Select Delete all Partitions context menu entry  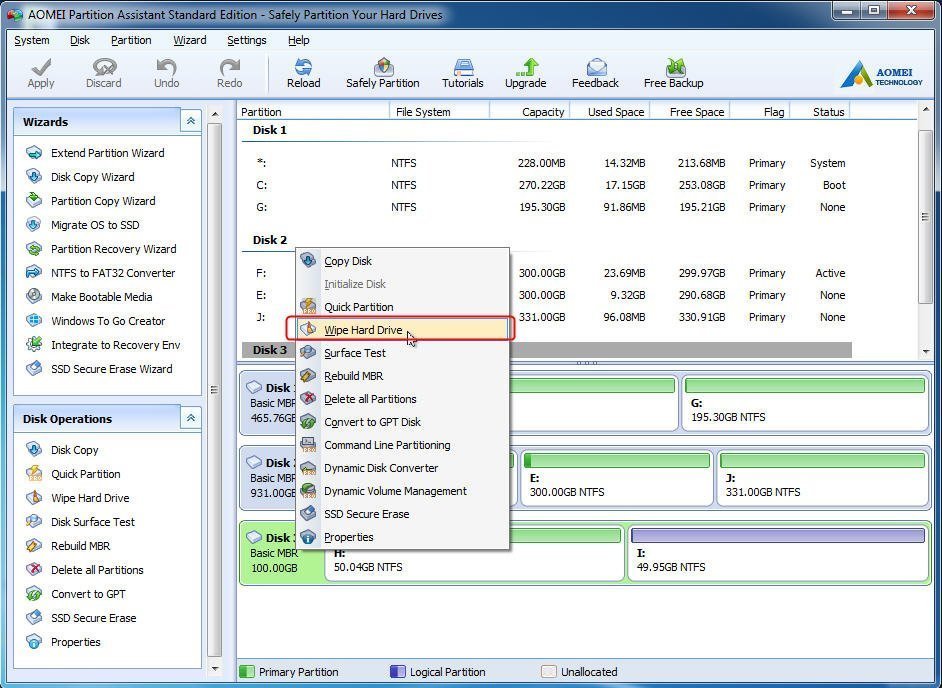coord(403,399)
